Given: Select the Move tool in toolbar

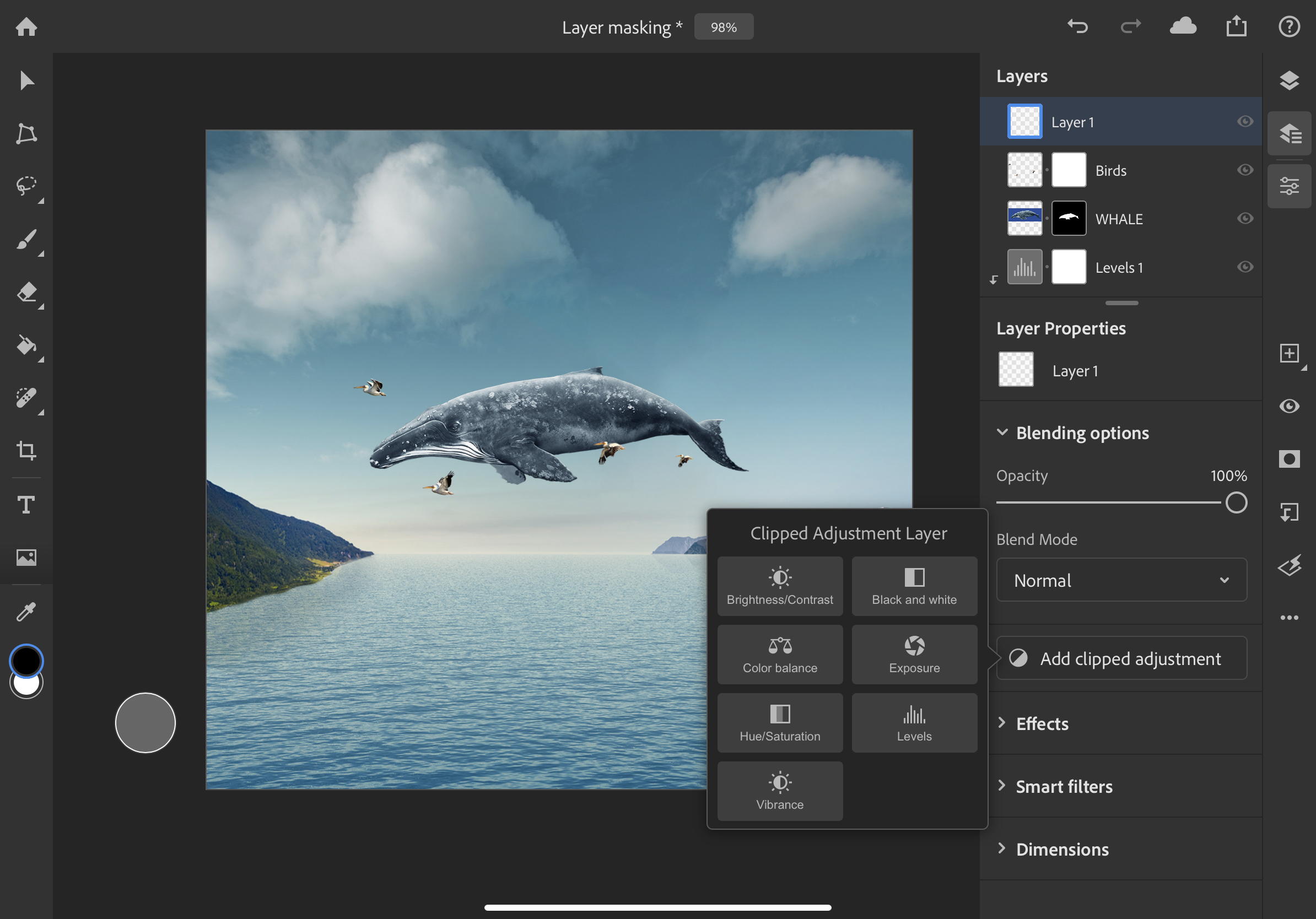Looking at the screenshot, I should pyautogui.click(x=27, y=81).
